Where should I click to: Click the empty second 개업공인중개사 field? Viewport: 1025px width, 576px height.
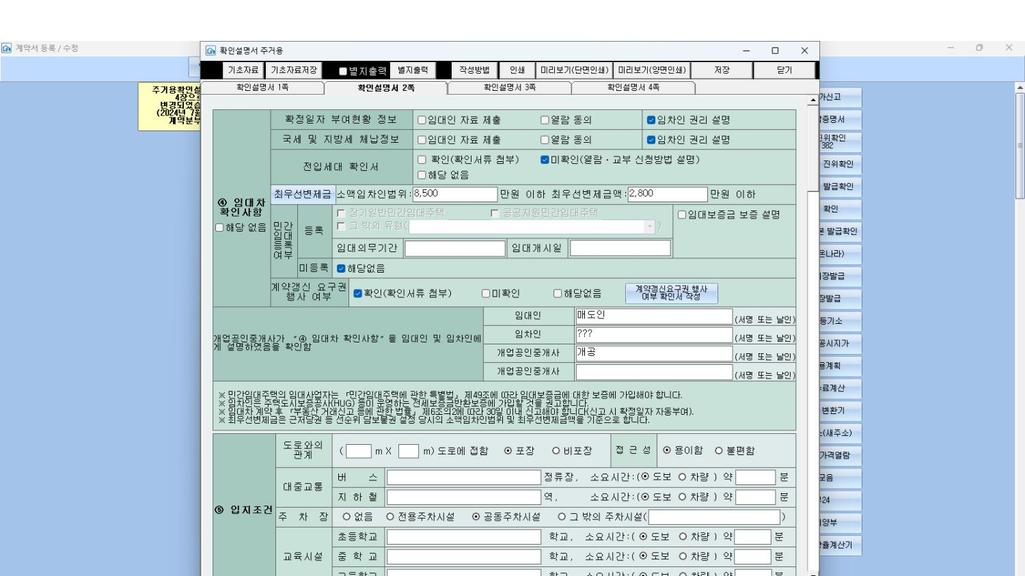(x=654, y=372)
